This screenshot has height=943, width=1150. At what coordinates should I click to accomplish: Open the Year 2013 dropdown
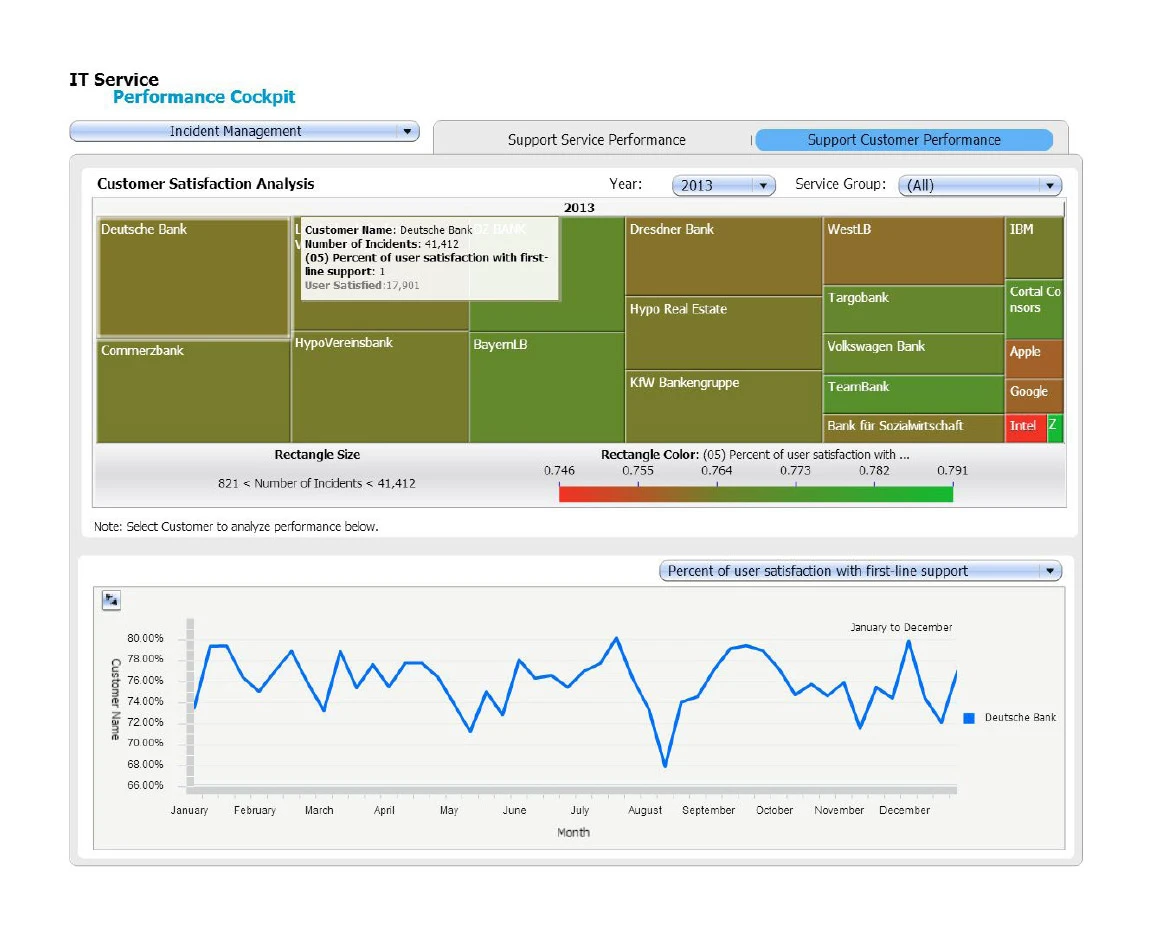(x=723, y=186)
